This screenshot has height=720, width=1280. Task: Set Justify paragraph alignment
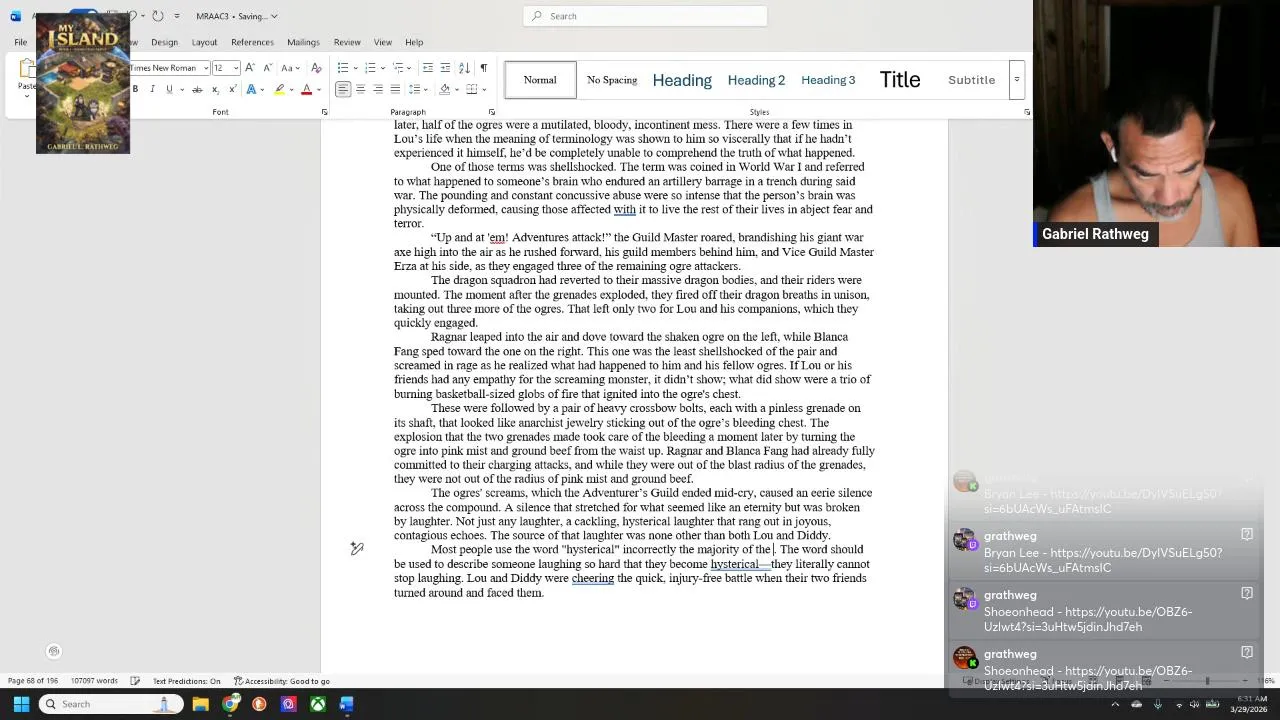tap(395, 89)
